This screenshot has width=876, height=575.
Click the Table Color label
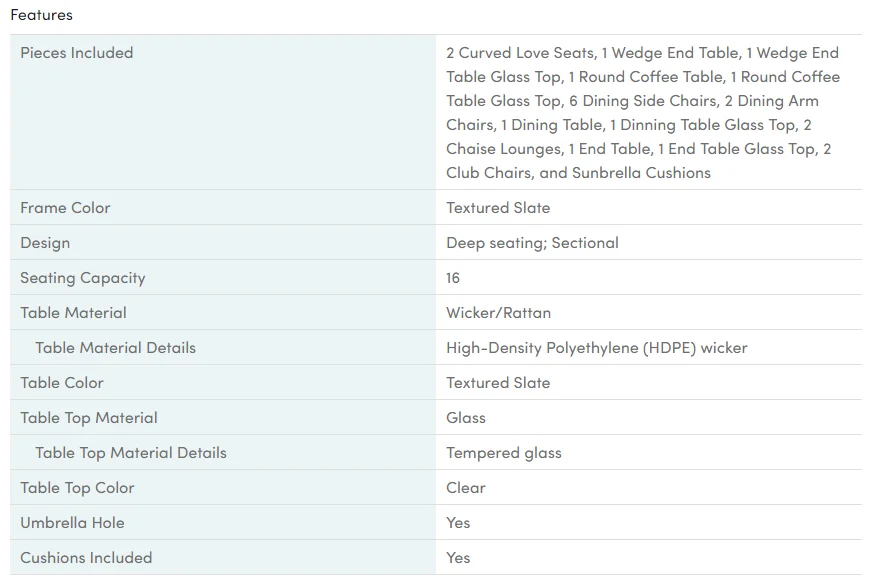[x=62, y=383]
